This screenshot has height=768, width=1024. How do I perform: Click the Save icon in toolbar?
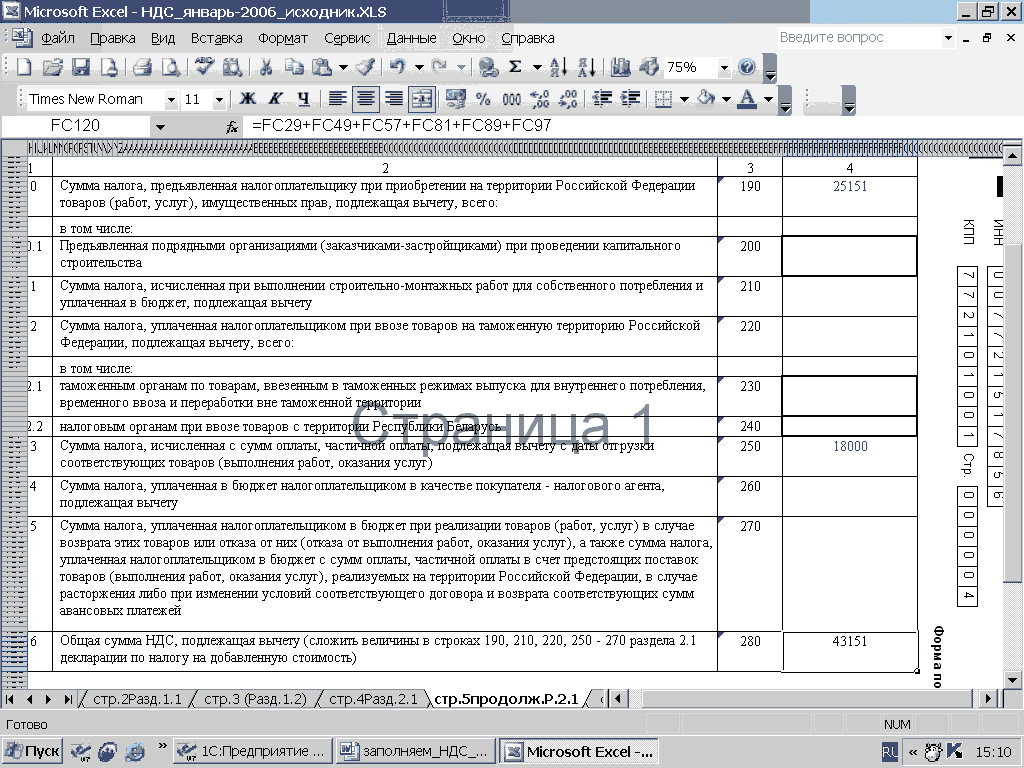(x=81, y=68)
